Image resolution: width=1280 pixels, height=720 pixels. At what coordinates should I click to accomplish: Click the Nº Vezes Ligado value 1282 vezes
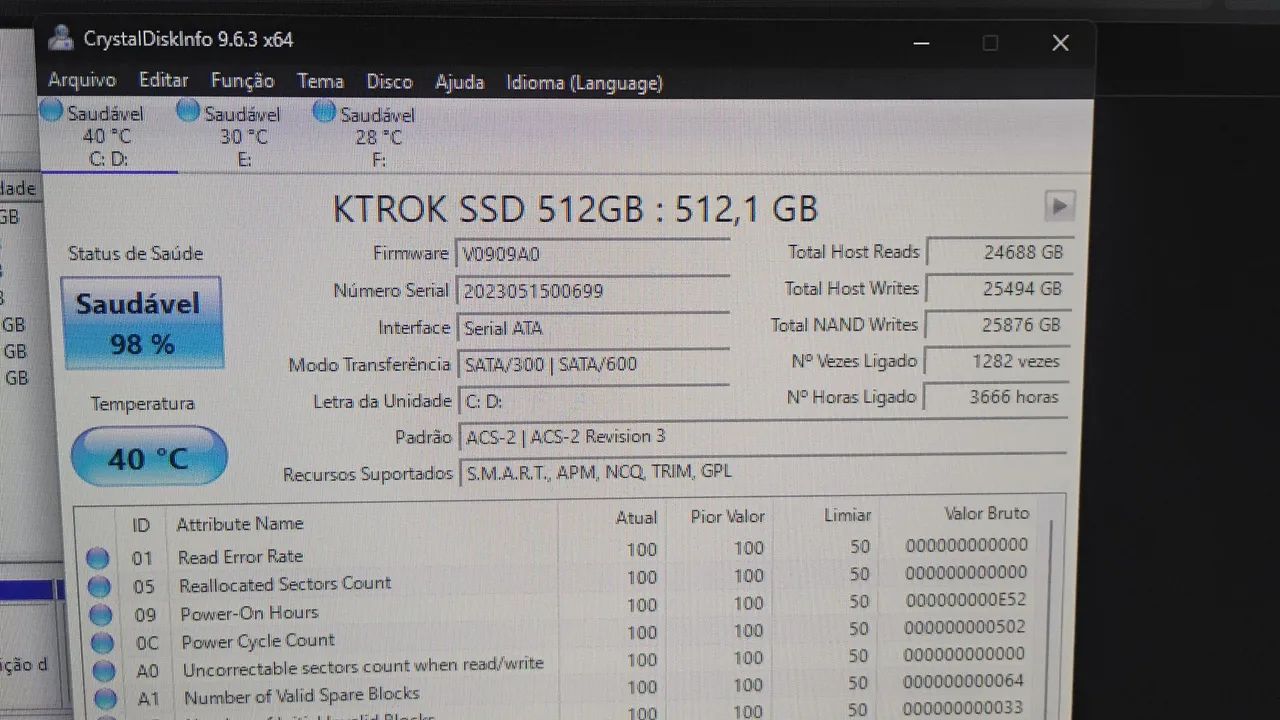(996, 361)
